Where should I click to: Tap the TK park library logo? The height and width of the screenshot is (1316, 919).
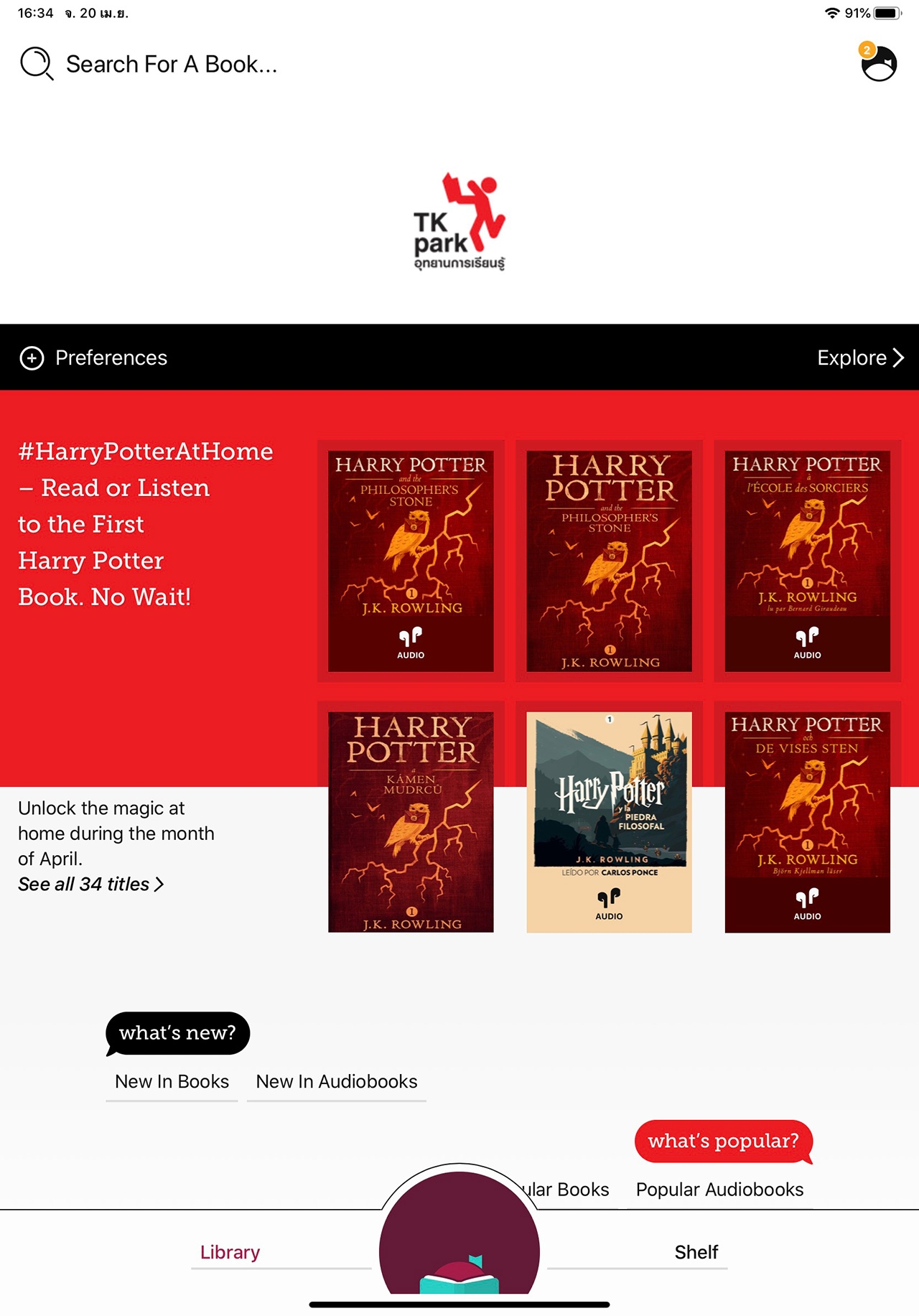(459, 221)
